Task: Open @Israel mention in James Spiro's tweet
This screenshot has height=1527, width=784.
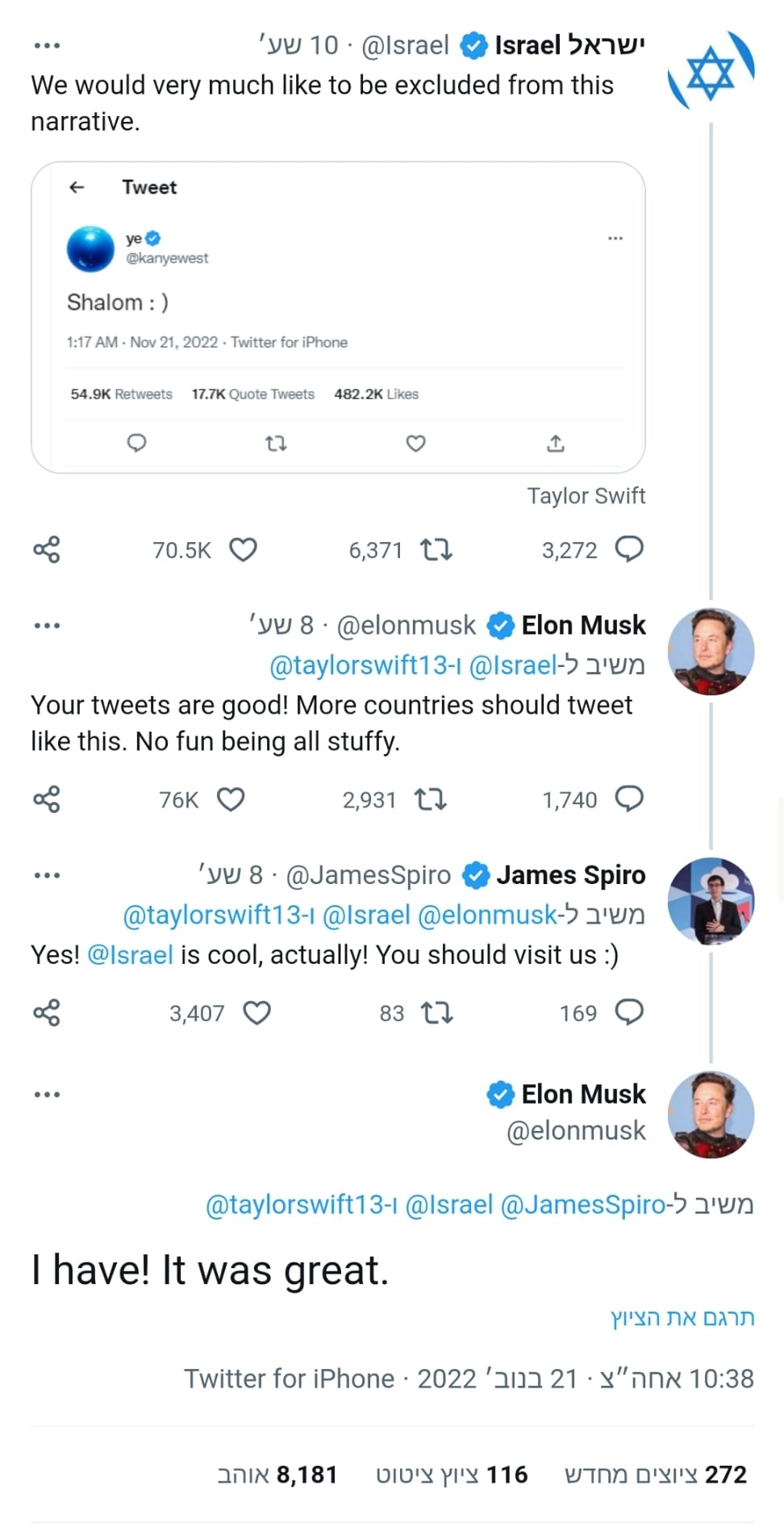Action: pyautogui.click(x=130, y=955)
